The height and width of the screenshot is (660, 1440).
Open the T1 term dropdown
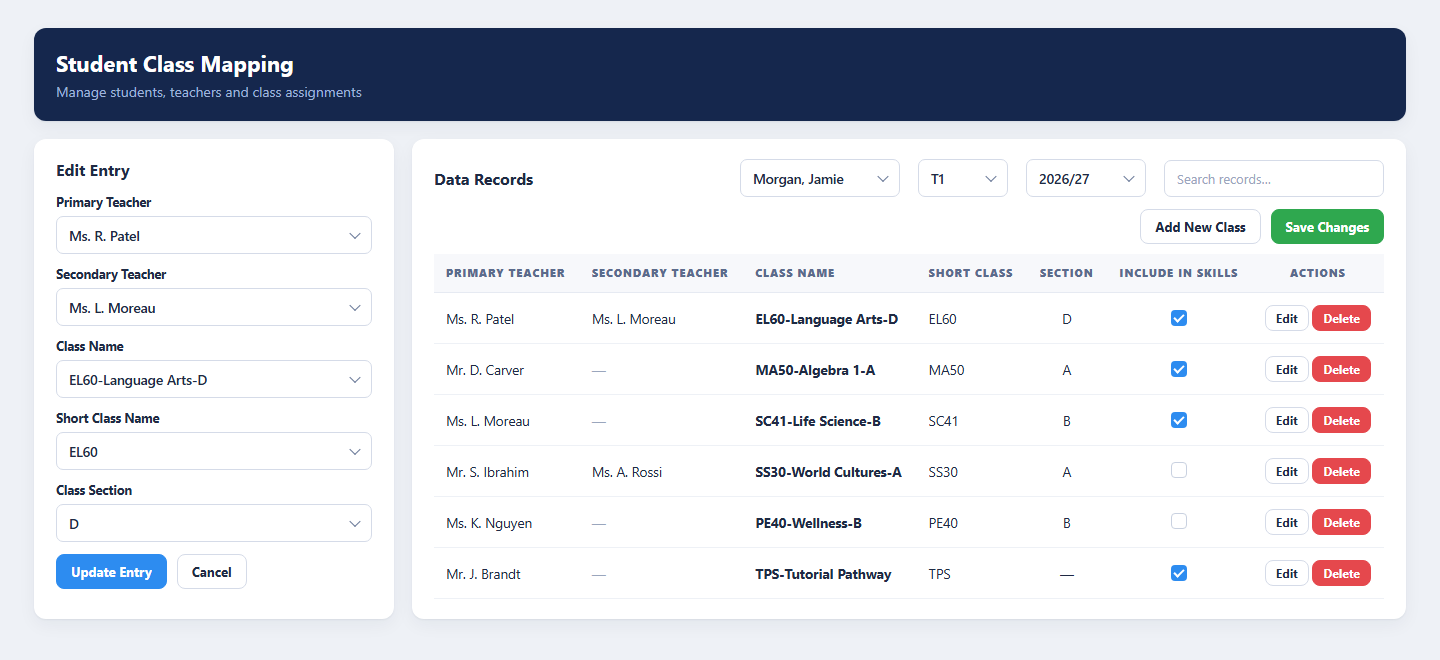click(x=963, y=179)
